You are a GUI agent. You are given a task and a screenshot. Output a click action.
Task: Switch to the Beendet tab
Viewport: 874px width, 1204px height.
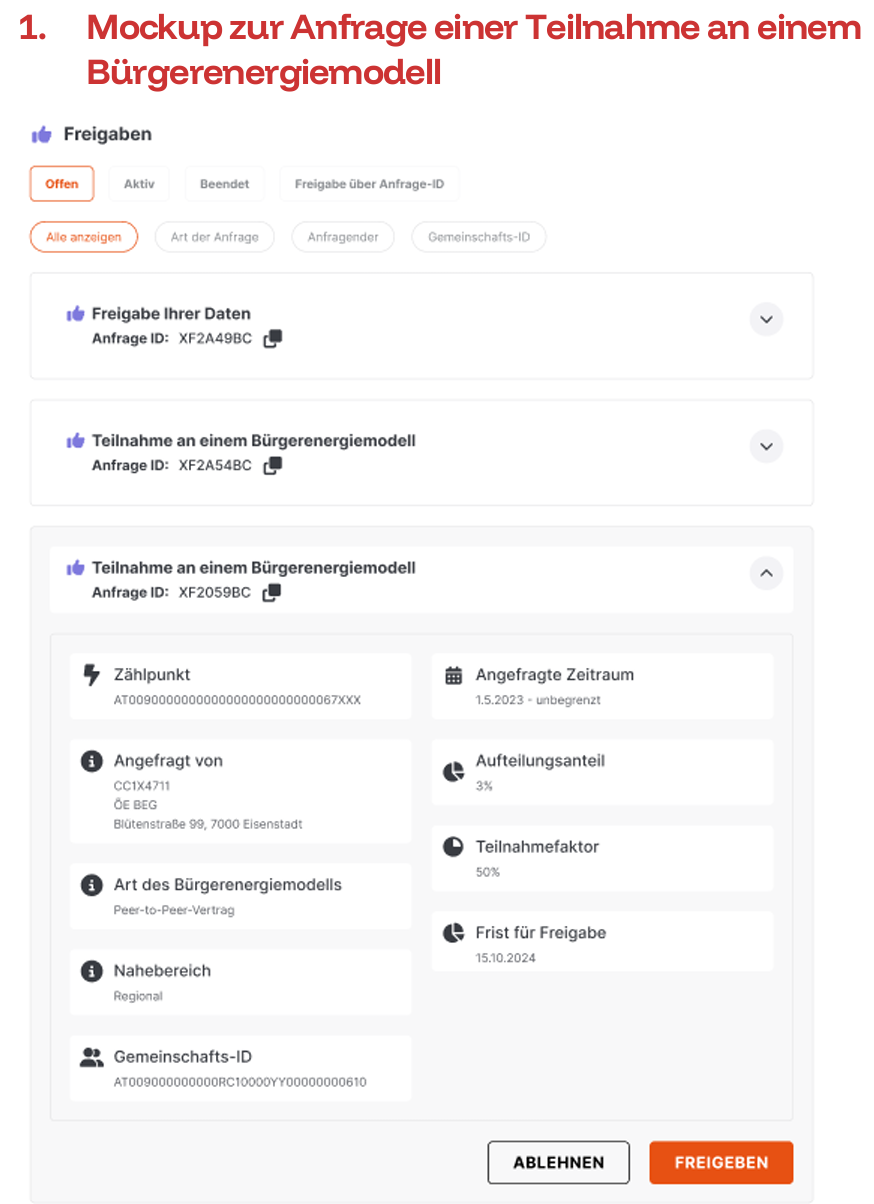(x=224, y=184)
